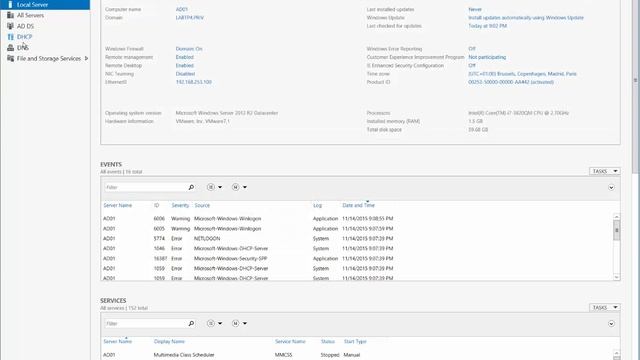The height and width of the screenshot is (360, 640).
Task: Click the Services filter field
Action: coord(146,324)
